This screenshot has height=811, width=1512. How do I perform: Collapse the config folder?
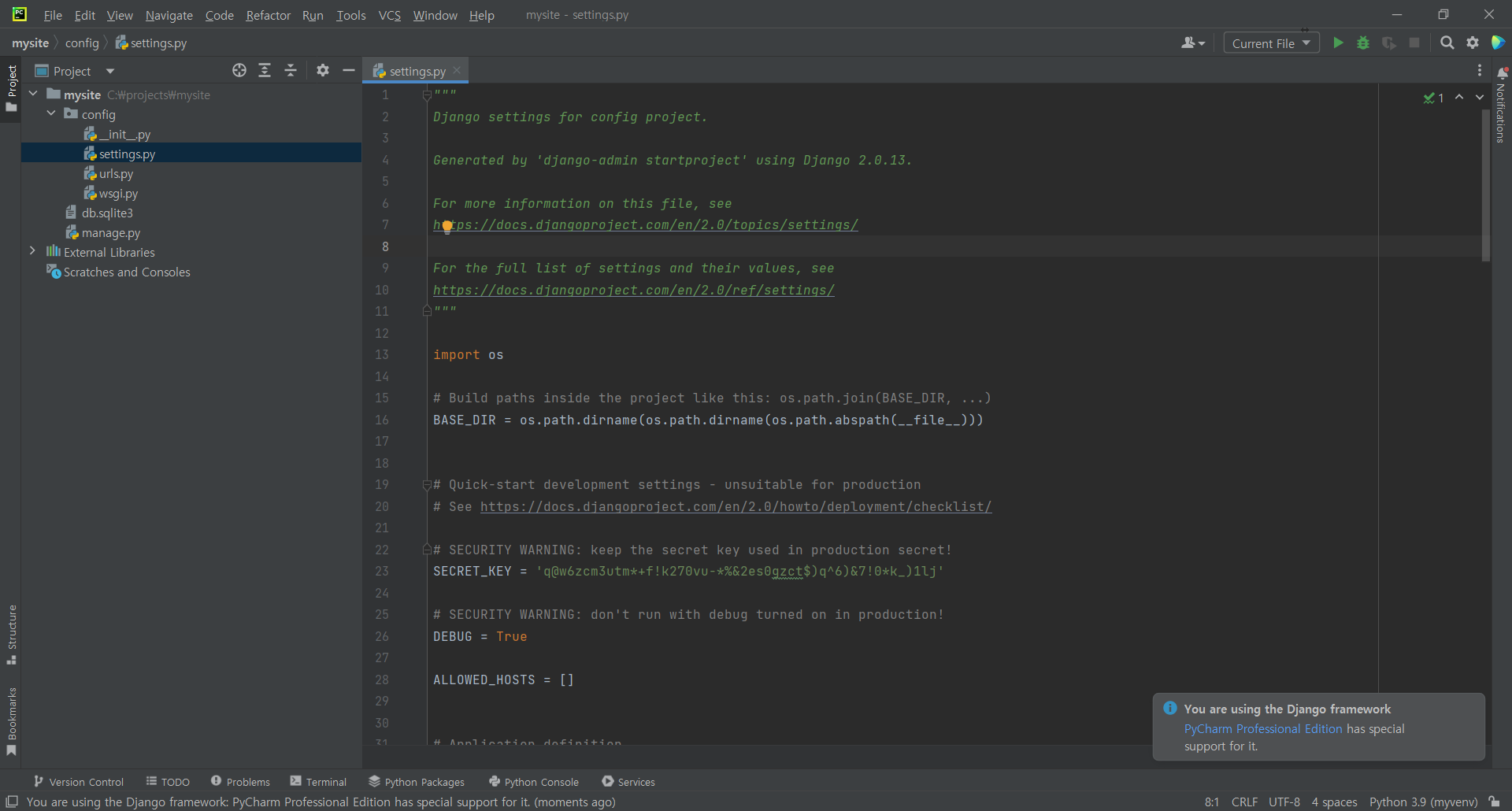coord(51,113)
